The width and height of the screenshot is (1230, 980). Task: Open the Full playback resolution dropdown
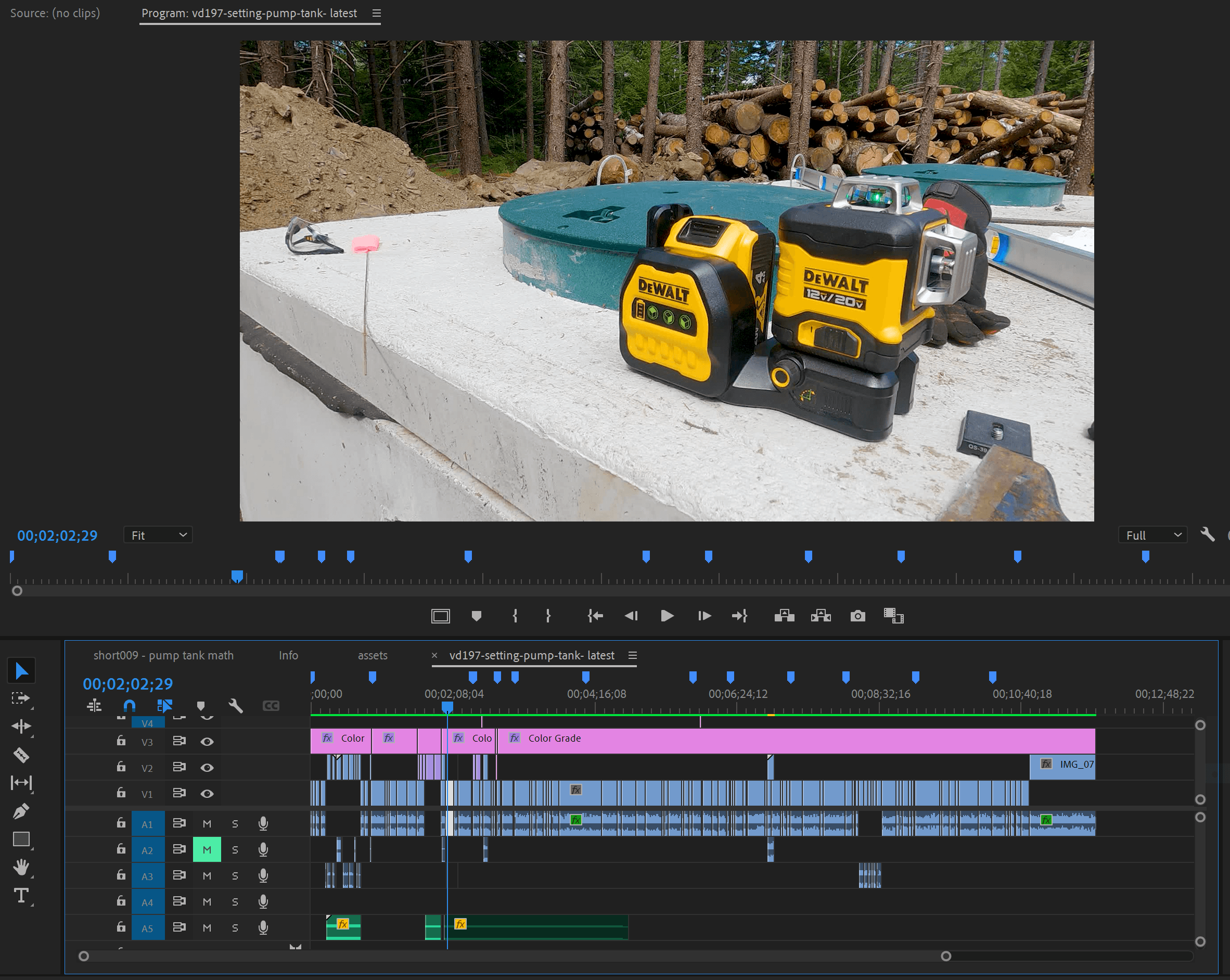pos(1152,534)
